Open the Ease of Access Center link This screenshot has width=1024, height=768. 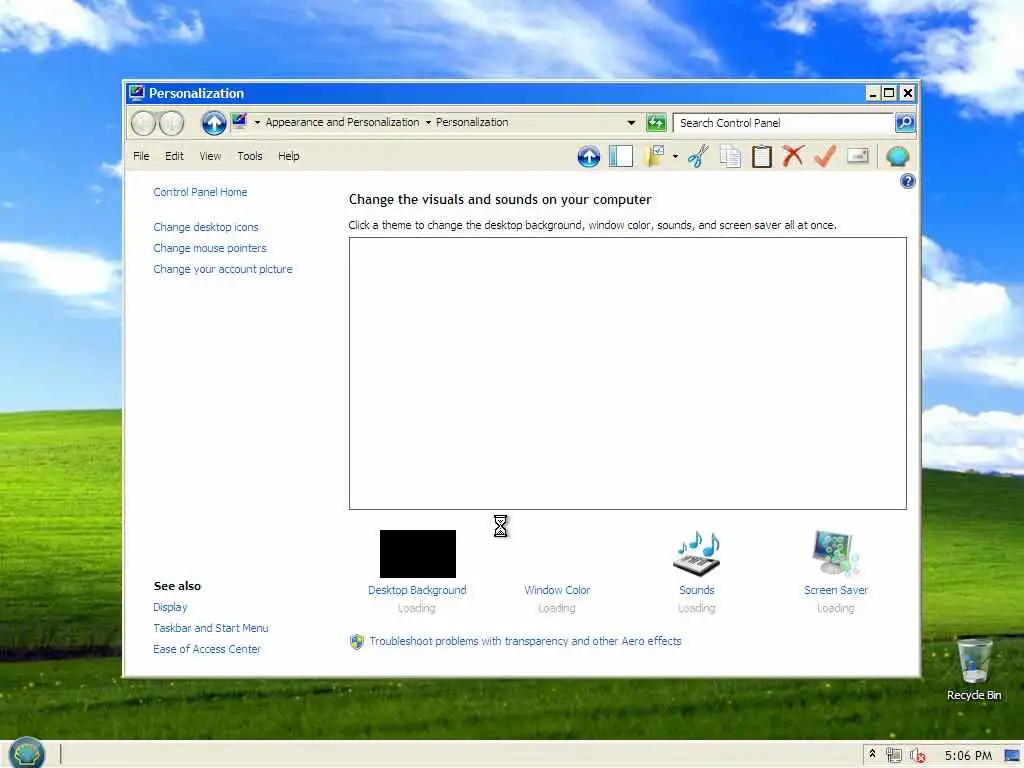point(207,649)
